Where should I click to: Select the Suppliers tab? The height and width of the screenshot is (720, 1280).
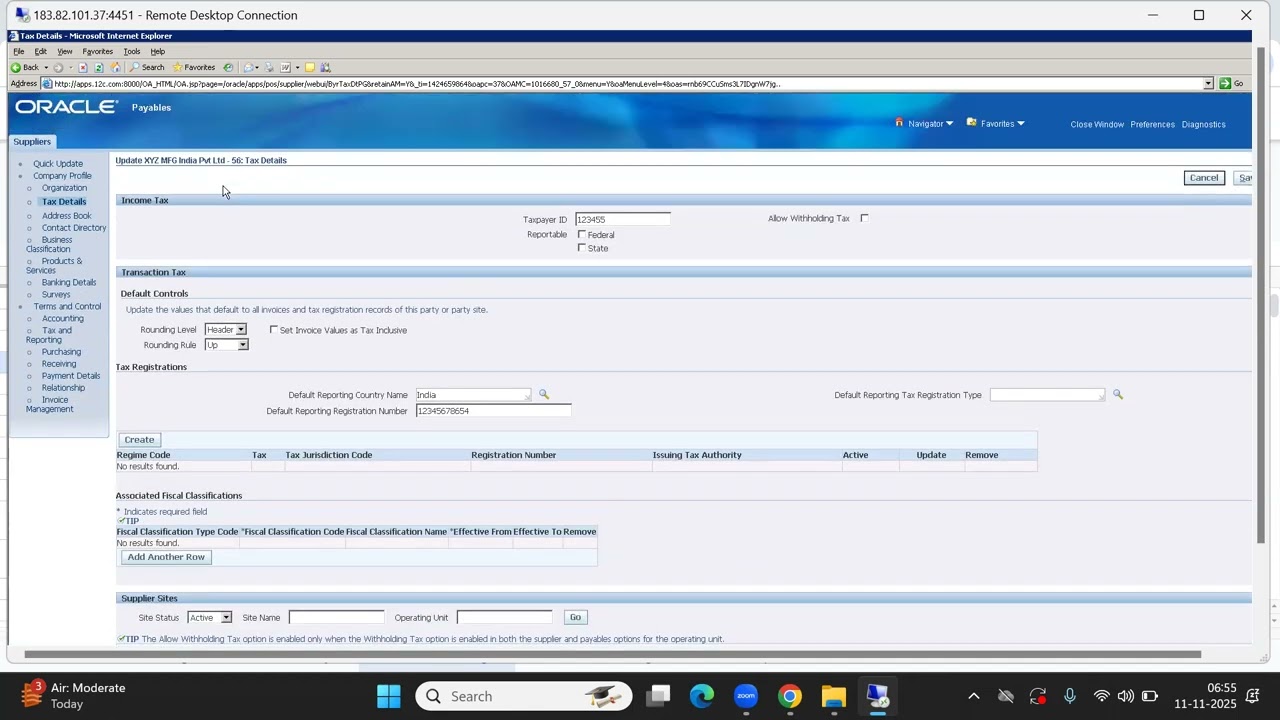click(x=32, y=141)
